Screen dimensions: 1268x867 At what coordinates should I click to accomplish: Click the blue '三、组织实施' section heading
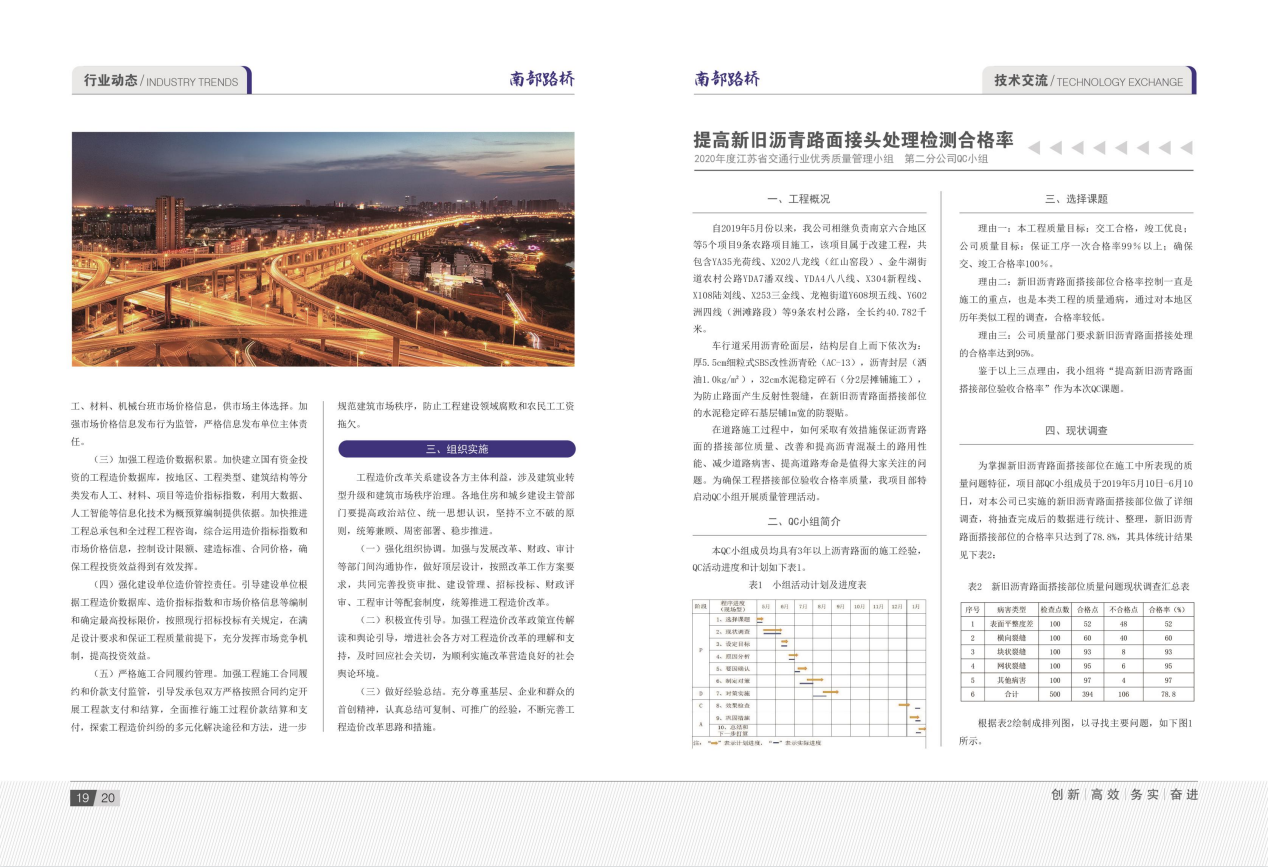455,449
